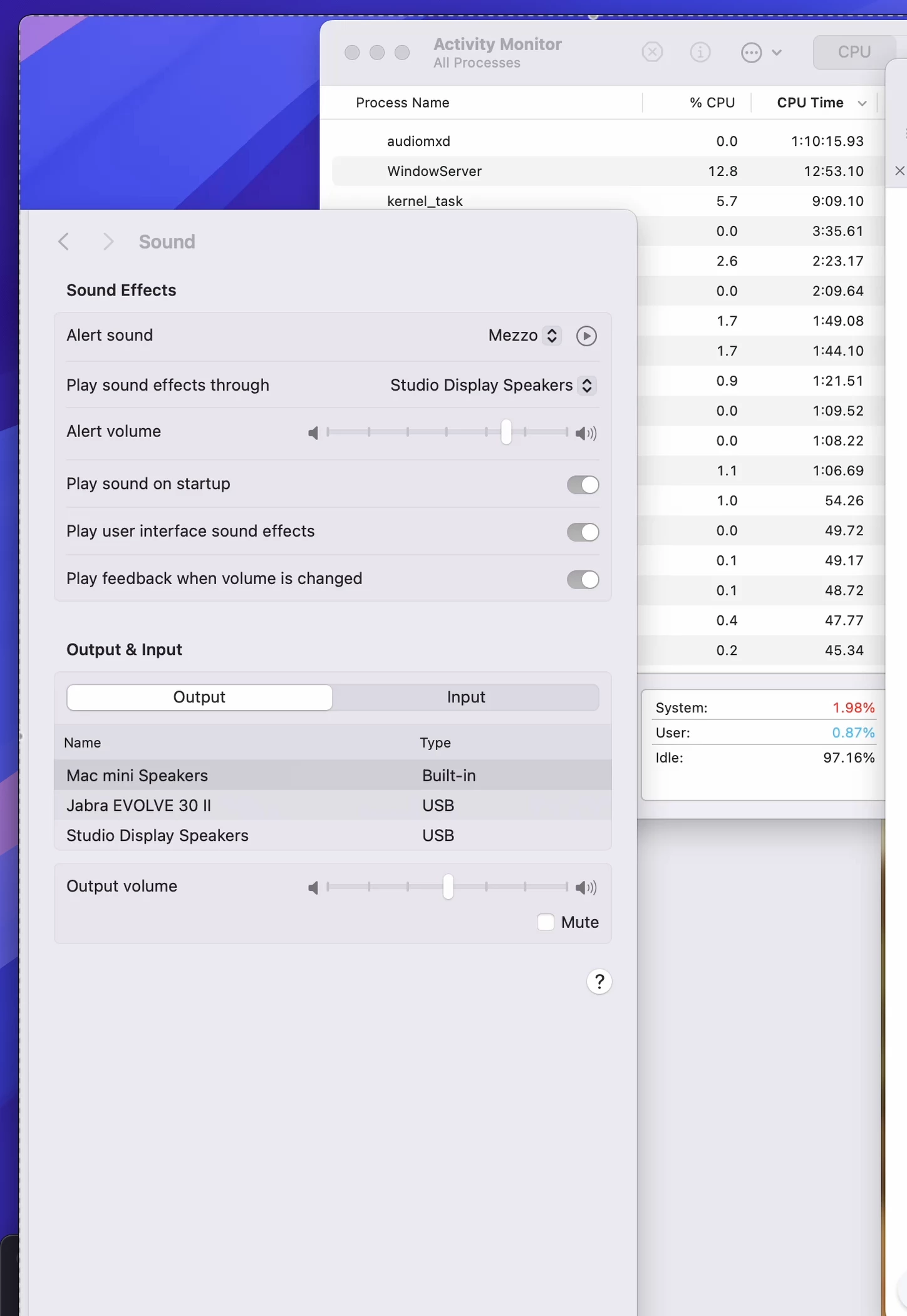This screenshot has height=1316, width=907.
Task: Click the 12.8 % CPU value
Action: (x=722, y=171)
